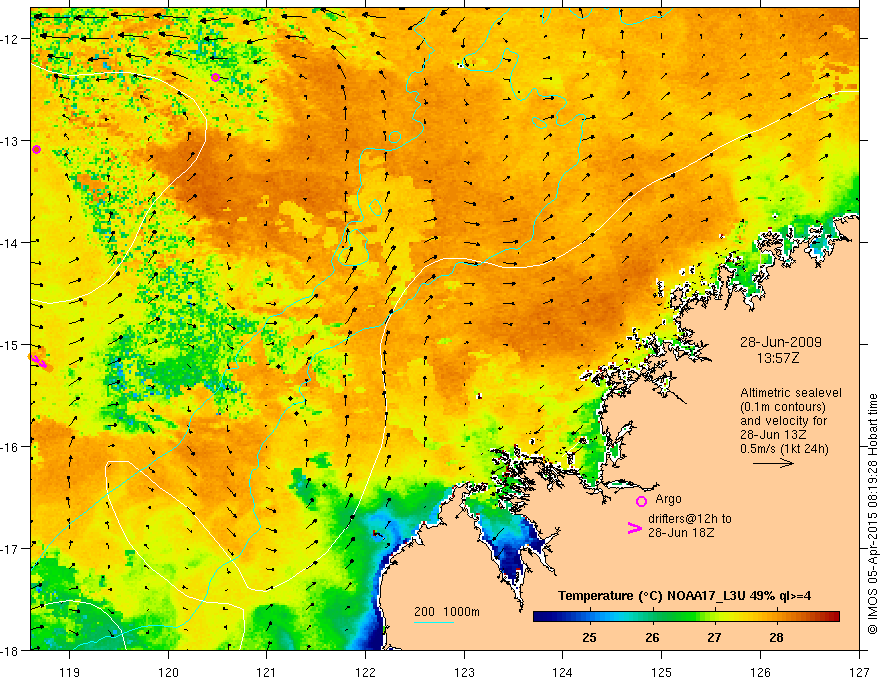Click the longitude label '127'
The image size is (880, 680).
(859, 672)
